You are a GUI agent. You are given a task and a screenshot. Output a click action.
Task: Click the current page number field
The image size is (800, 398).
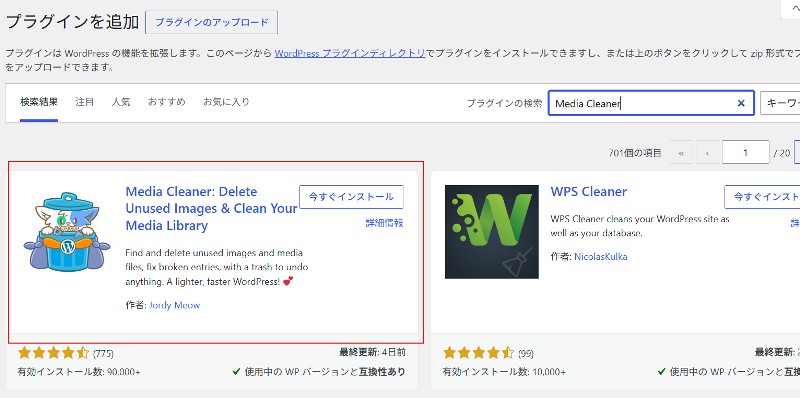coord(745,153)
